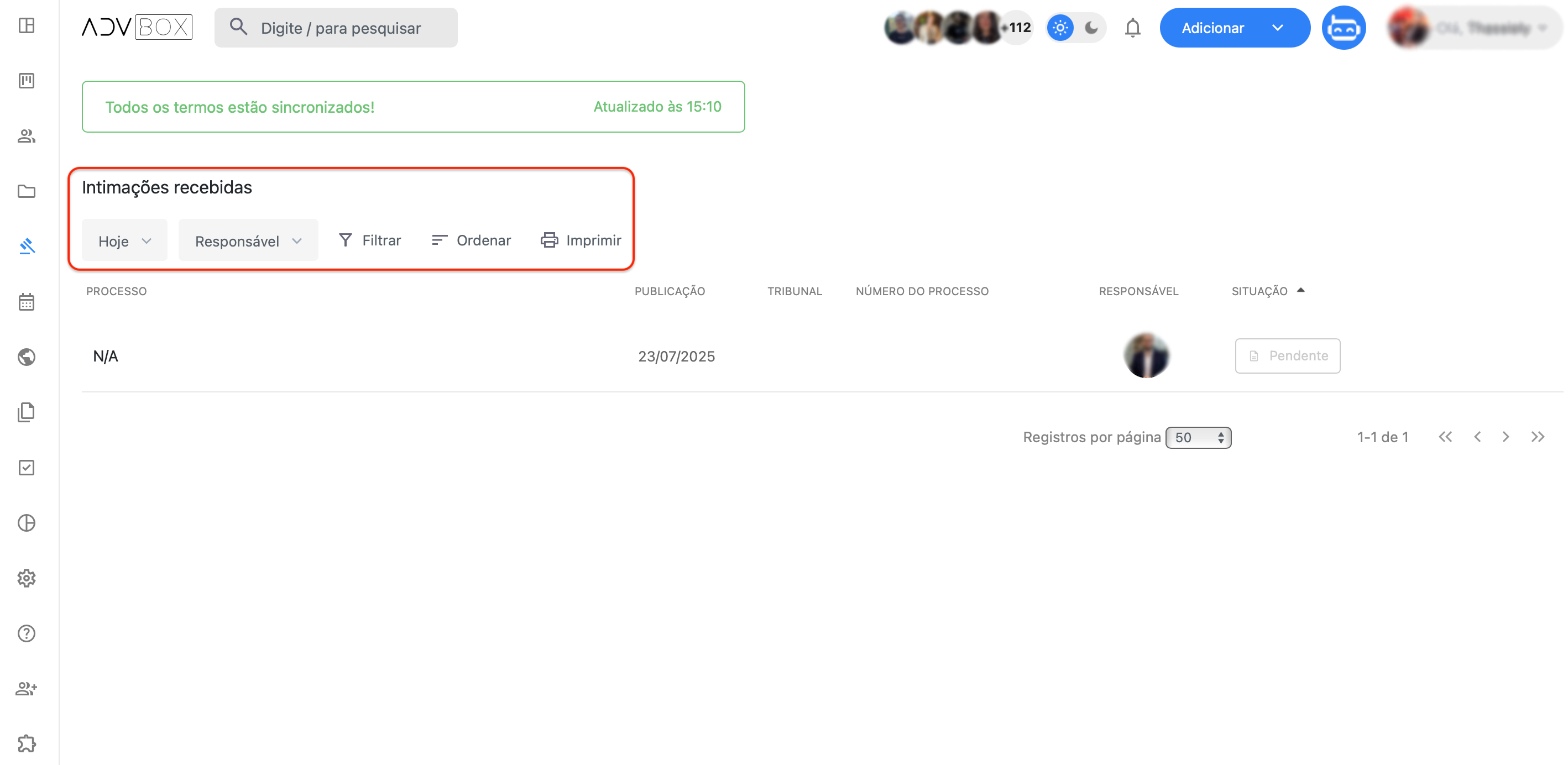The image size is (1568, 765).
Task: Click Imprimir button
Action: pos(581,240)
